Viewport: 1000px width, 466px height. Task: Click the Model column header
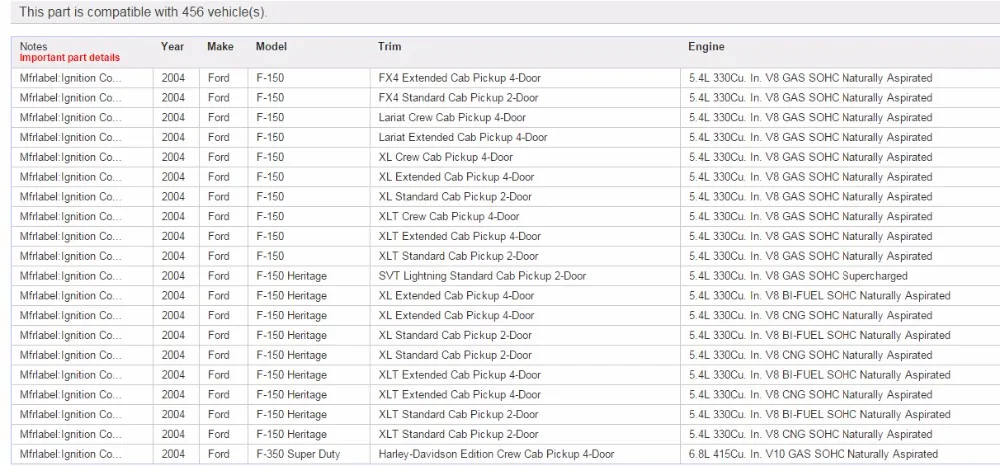[x=271, y=47]
